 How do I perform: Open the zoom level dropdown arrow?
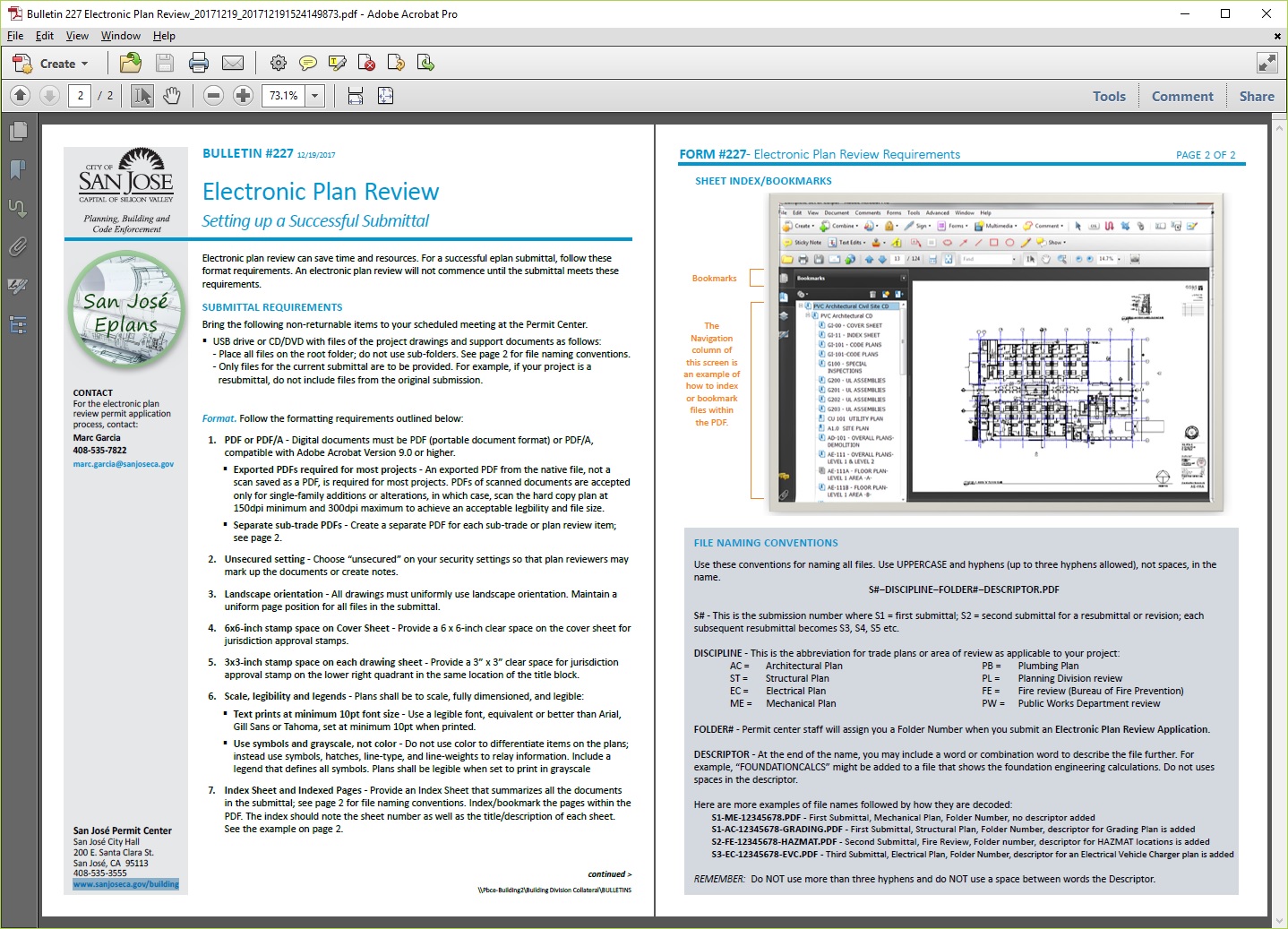[x=315, y=95]
